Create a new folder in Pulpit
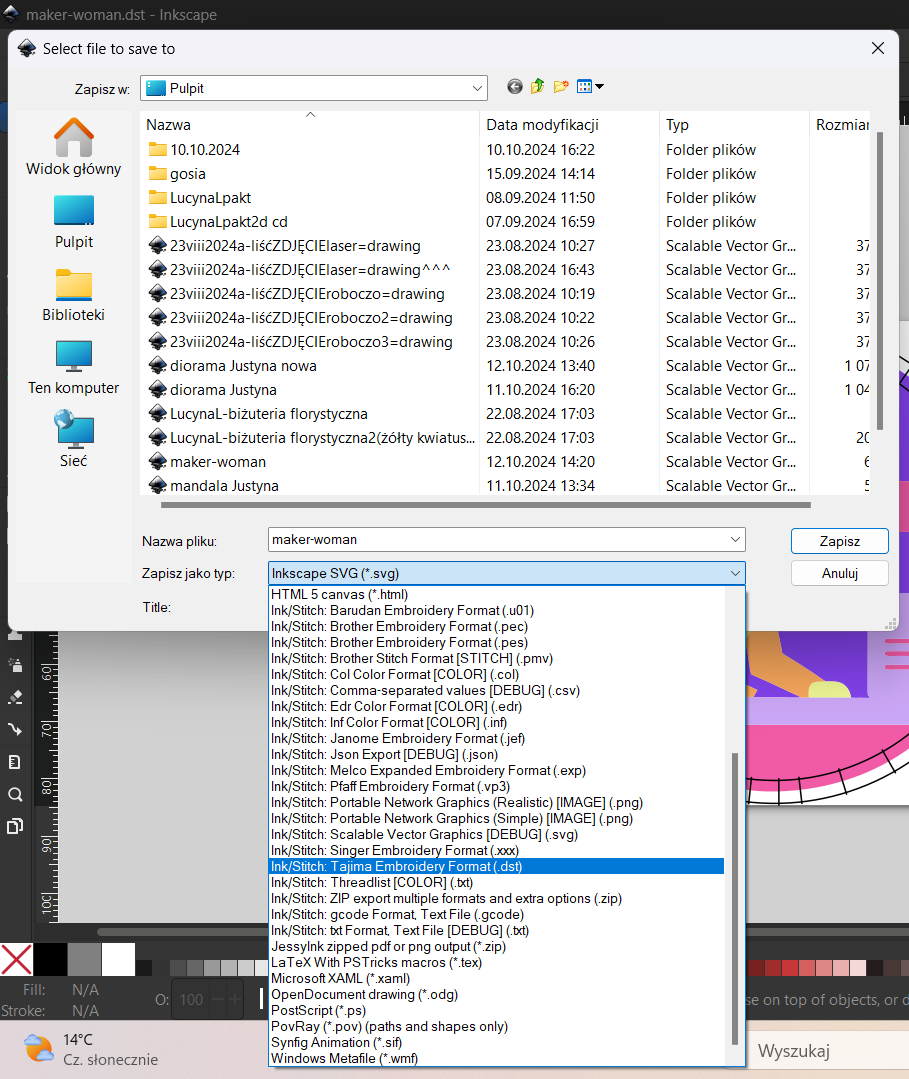Viewport: 909px width, 1079px height. (x=561, y=87)
